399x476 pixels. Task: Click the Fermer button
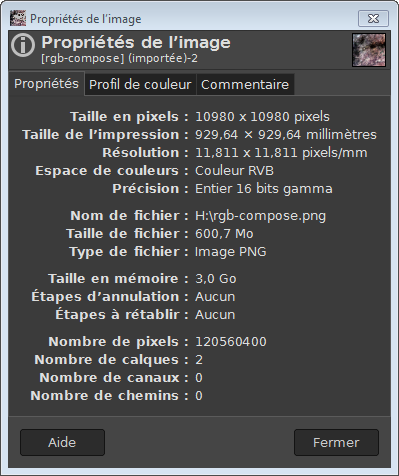pyautogui.click(x=336, y=442)
